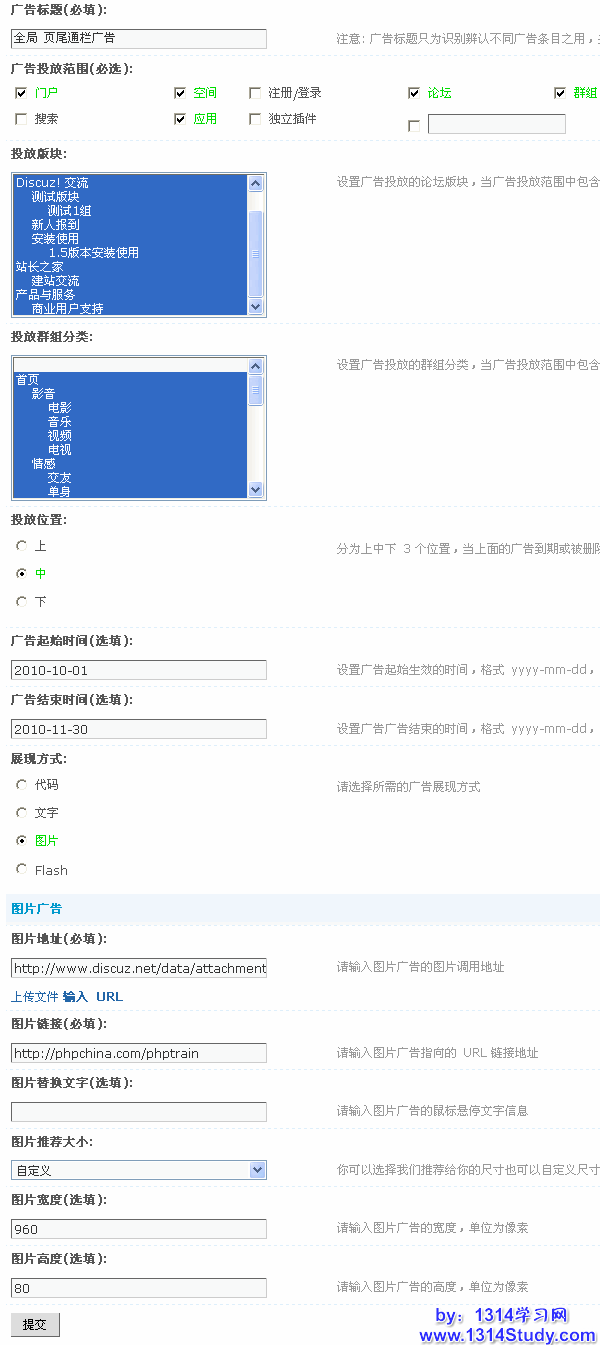600x1345 pixels.
Task: Choose 代码 display mode
Action: coord(21,785)
